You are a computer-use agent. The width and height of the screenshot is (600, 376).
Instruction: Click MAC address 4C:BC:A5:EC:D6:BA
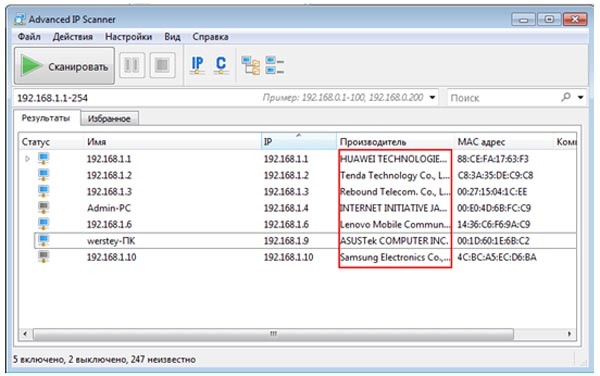tap(497, 257)
